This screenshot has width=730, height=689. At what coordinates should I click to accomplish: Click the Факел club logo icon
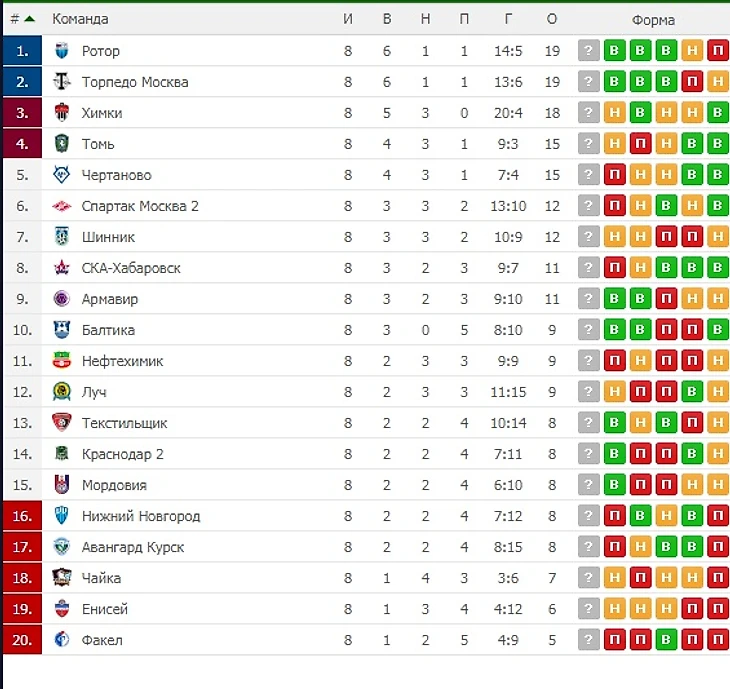pos(62,640)
